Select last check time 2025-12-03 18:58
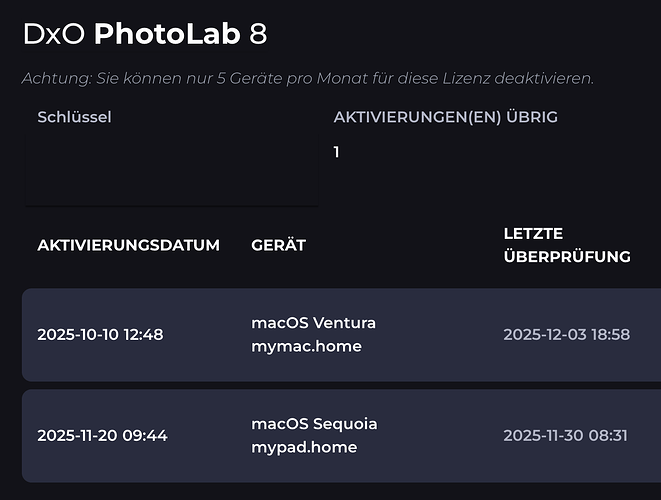Viewport: 661px width, 500px height. [566, 334]
